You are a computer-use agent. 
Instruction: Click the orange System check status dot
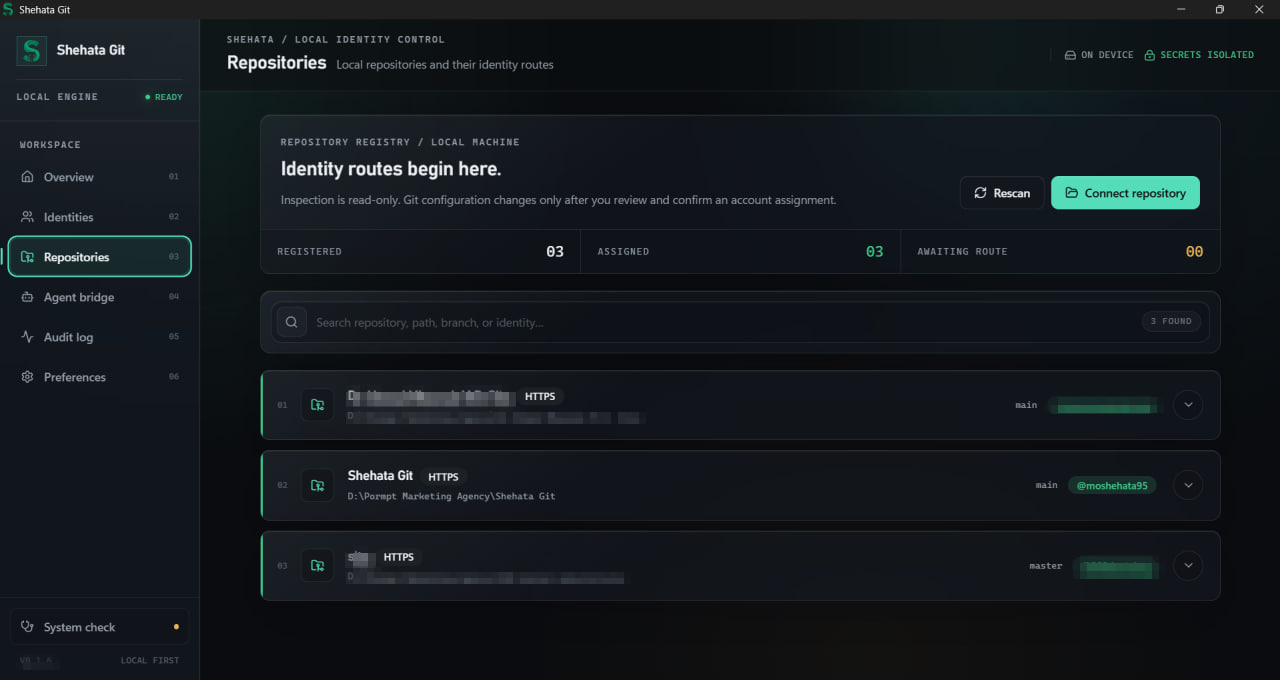click(x=176, y=627)
